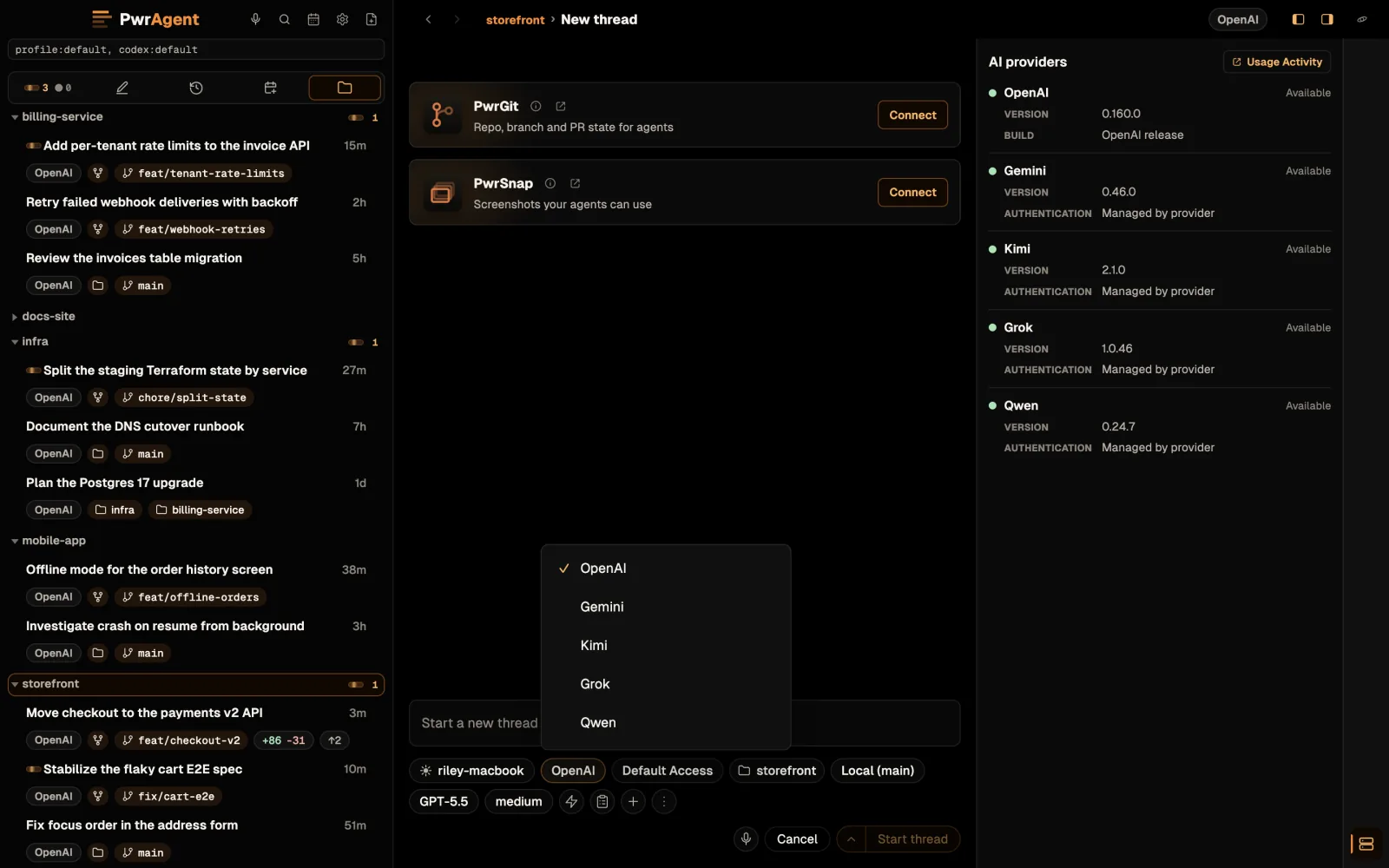Collapse the storefront project group
Viewport: 1389px width, 868px height.
[15, 684]
